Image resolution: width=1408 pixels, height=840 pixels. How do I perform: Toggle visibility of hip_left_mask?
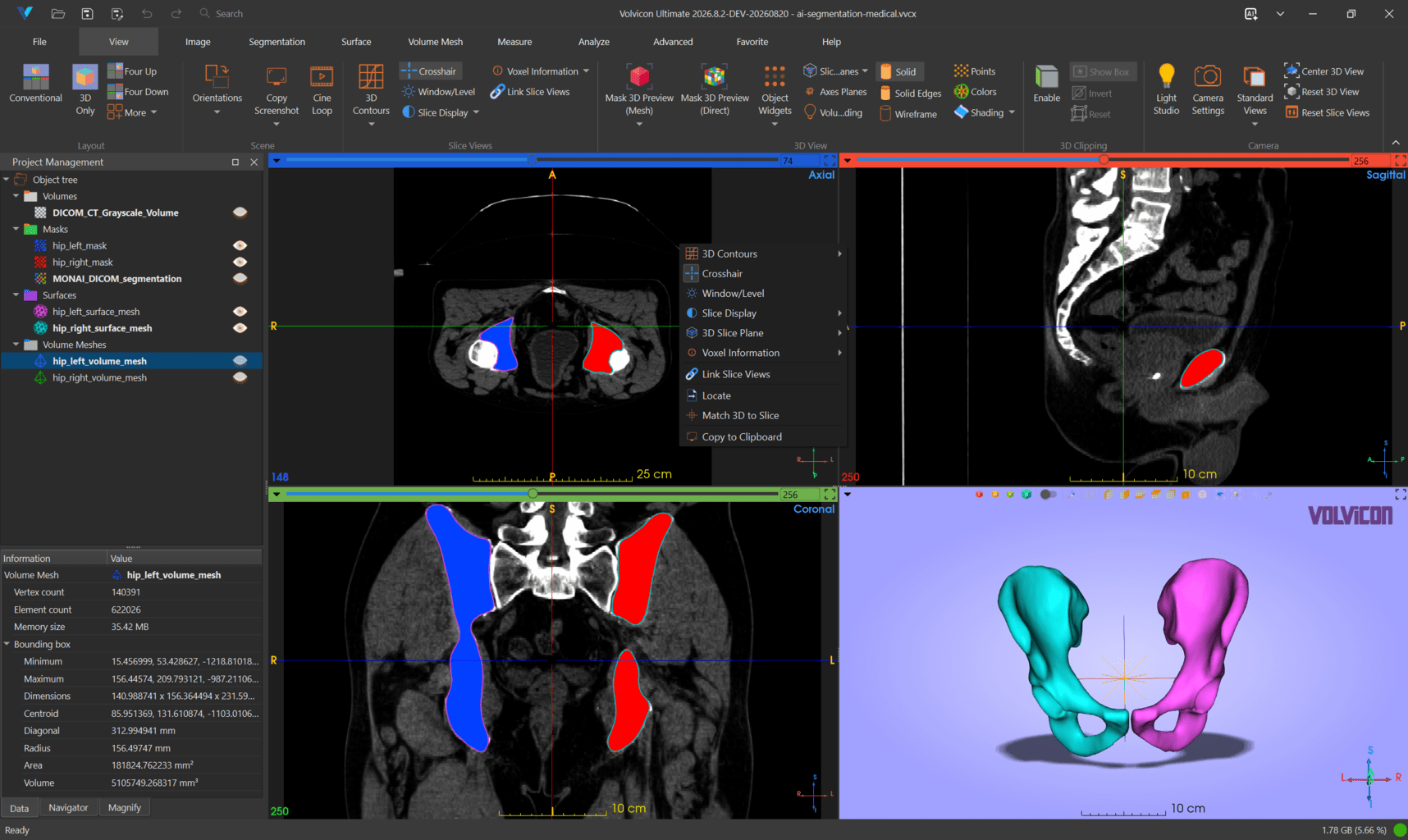240,245
